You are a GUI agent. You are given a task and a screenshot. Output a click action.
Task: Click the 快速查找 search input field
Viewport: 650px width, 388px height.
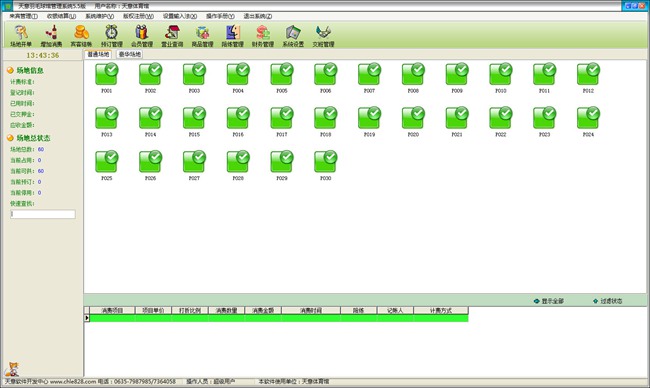click(x=43, y=214)
